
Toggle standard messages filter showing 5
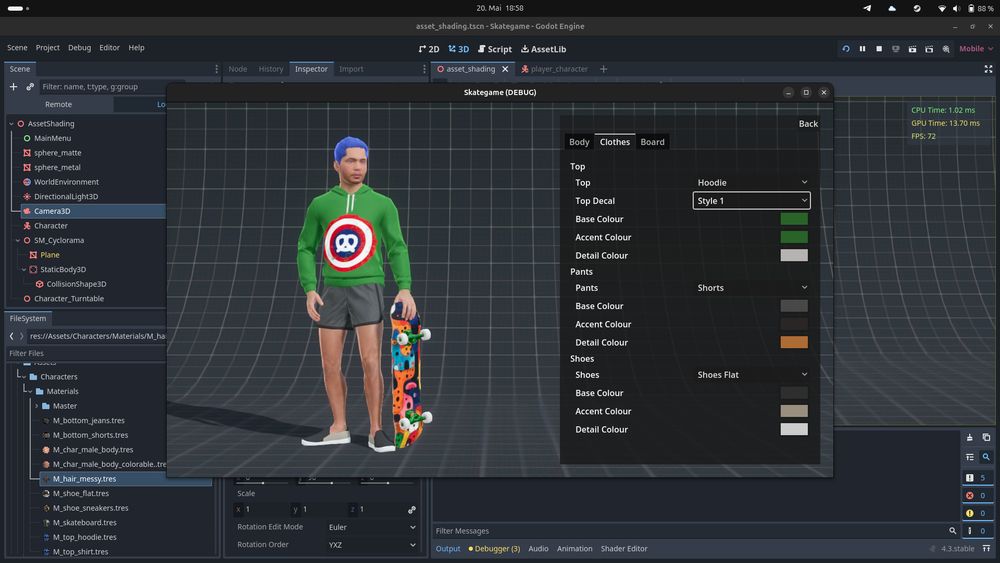tap(976, 478)
